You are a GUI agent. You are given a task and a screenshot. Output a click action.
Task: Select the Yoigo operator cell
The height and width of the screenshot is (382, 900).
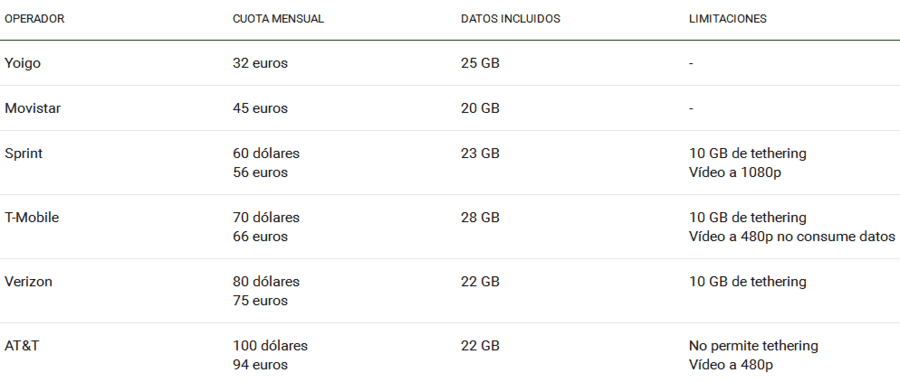pos(22,63)
